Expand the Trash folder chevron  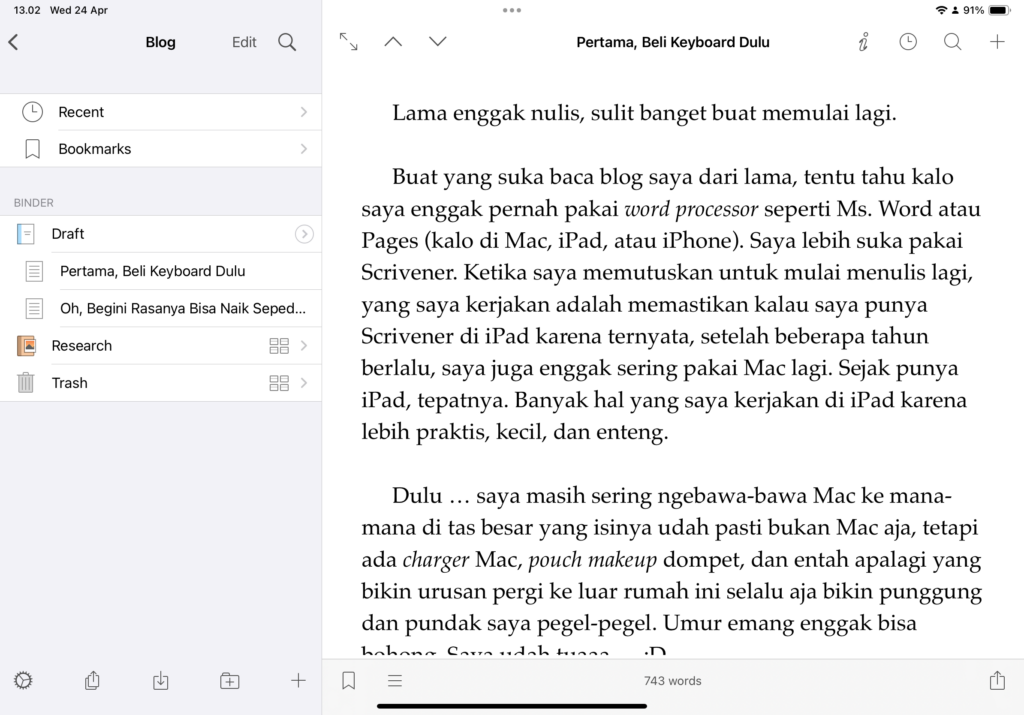(x=304, y=383)
